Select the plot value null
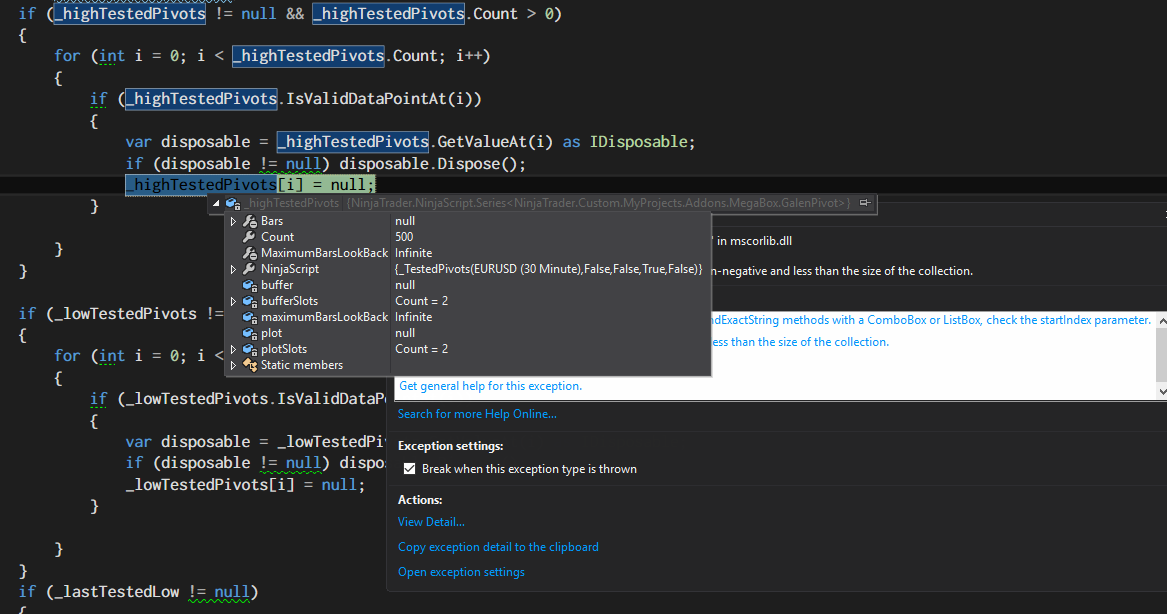The height and width of the screenshot is (614, 1167). [405, 333]
